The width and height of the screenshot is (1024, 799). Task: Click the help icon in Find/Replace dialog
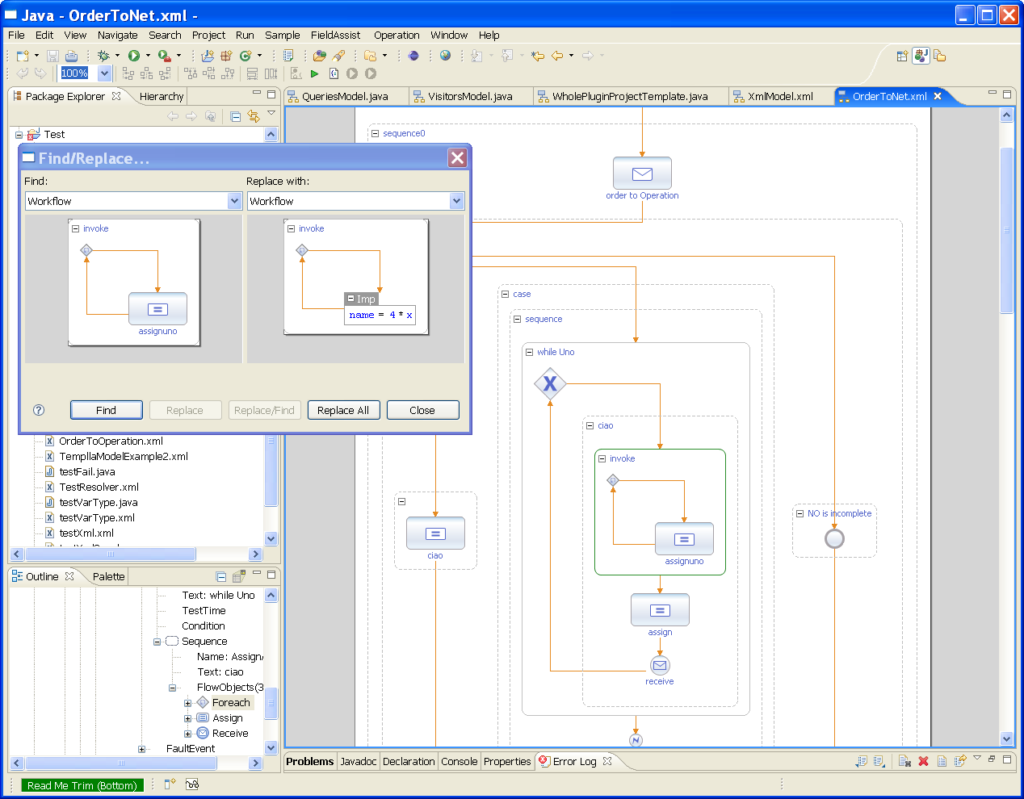pyautogui.click(x=37, y=410)
